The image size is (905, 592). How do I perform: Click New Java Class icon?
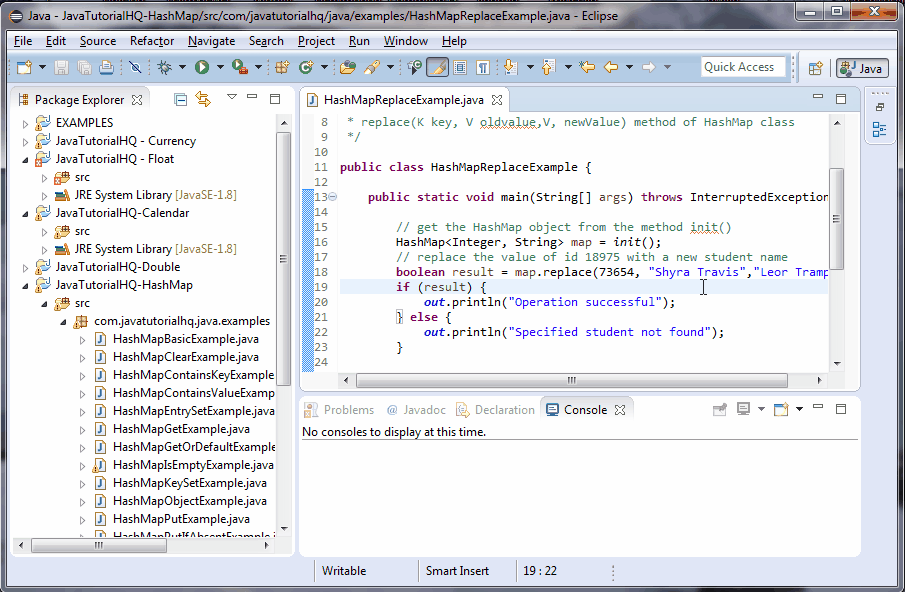305,67
